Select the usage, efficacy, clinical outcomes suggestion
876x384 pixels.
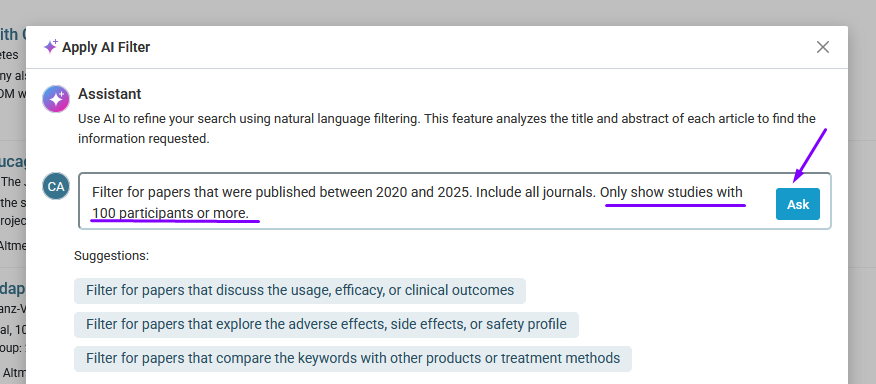click(x=299, y=291)
